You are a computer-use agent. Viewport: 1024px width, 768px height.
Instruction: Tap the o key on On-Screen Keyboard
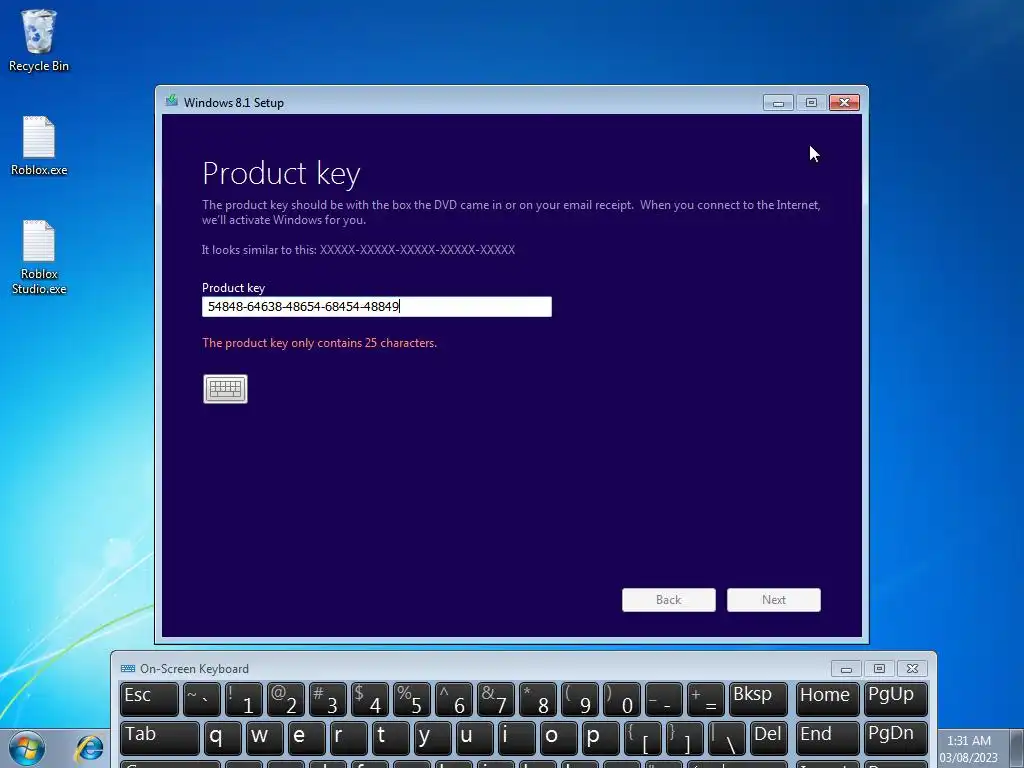coord(558,738)
